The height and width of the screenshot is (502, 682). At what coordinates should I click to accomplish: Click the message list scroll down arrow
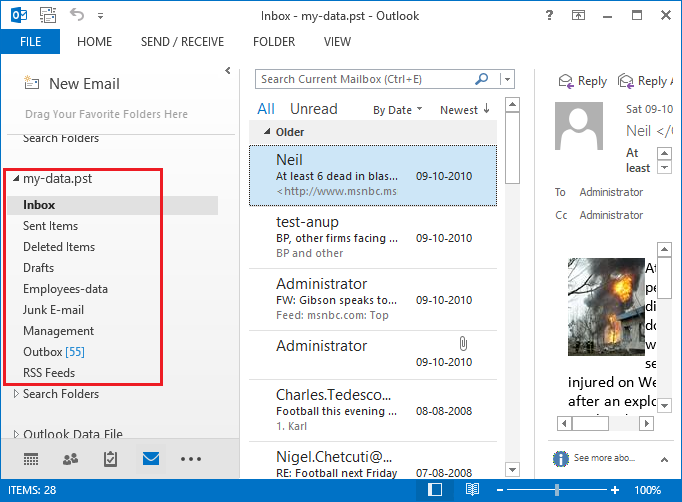(513, 469)
